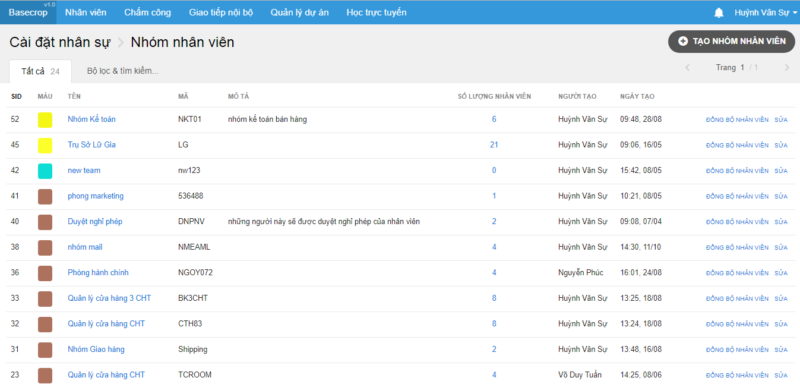Open Quản lý dự án menu
This screenshot has width=800, height=387.
pyautogui.click(x=299, y=12)
